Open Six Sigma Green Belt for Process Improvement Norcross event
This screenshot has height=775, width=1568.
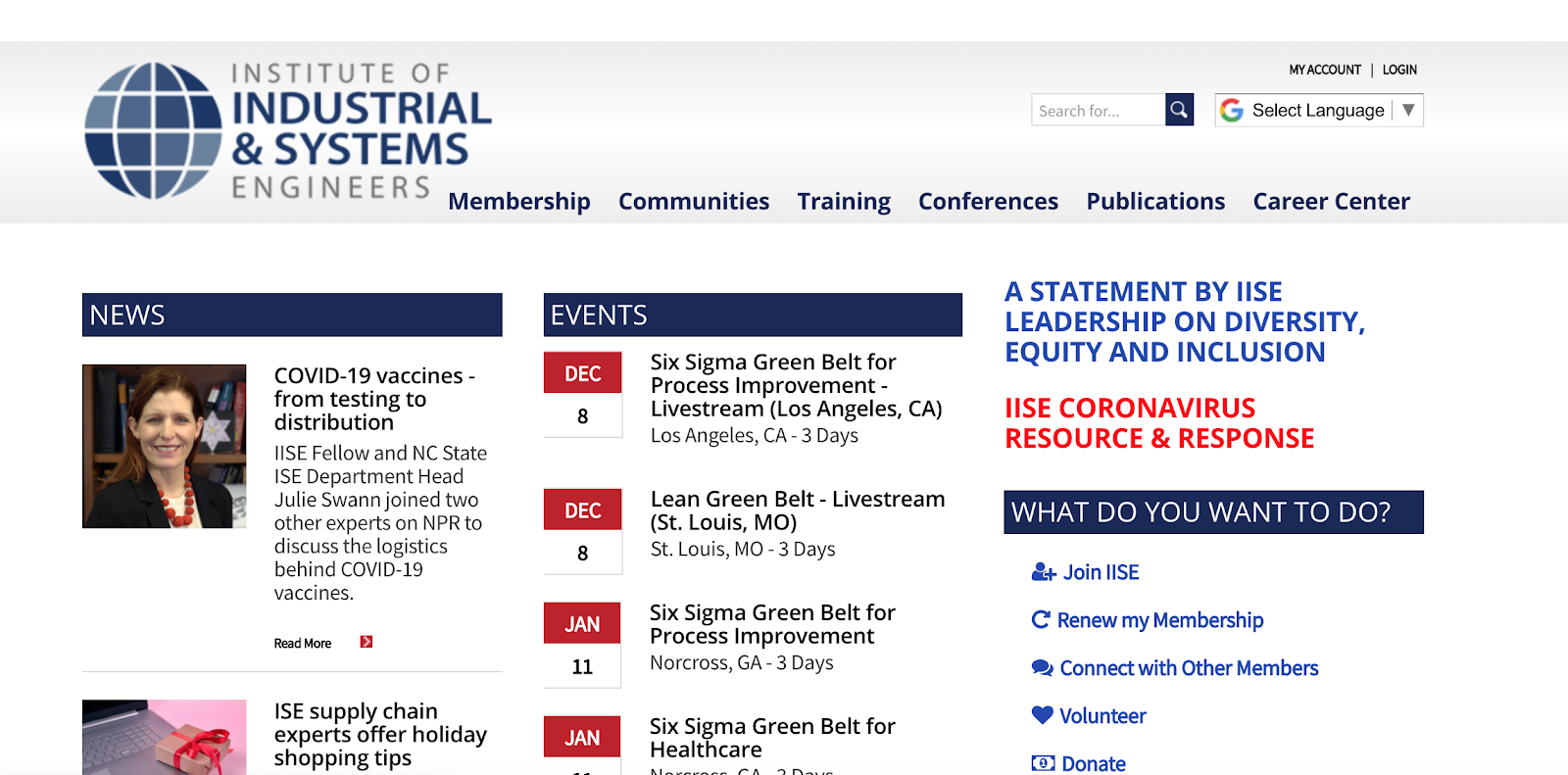coord(772,624)
